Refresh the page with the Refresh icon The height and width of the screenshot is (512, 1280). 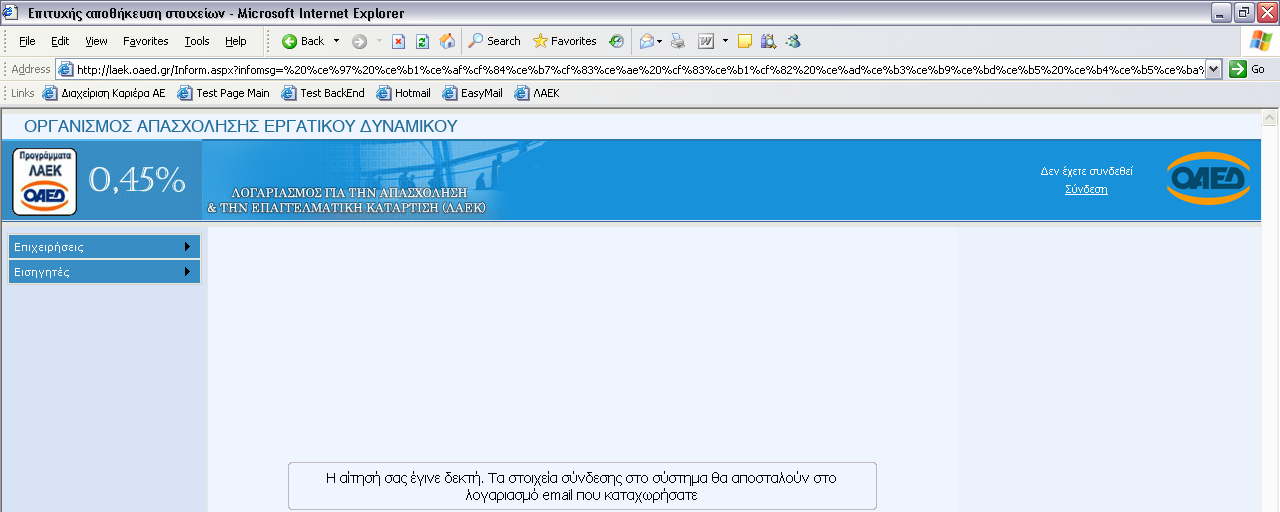point(422,41)
